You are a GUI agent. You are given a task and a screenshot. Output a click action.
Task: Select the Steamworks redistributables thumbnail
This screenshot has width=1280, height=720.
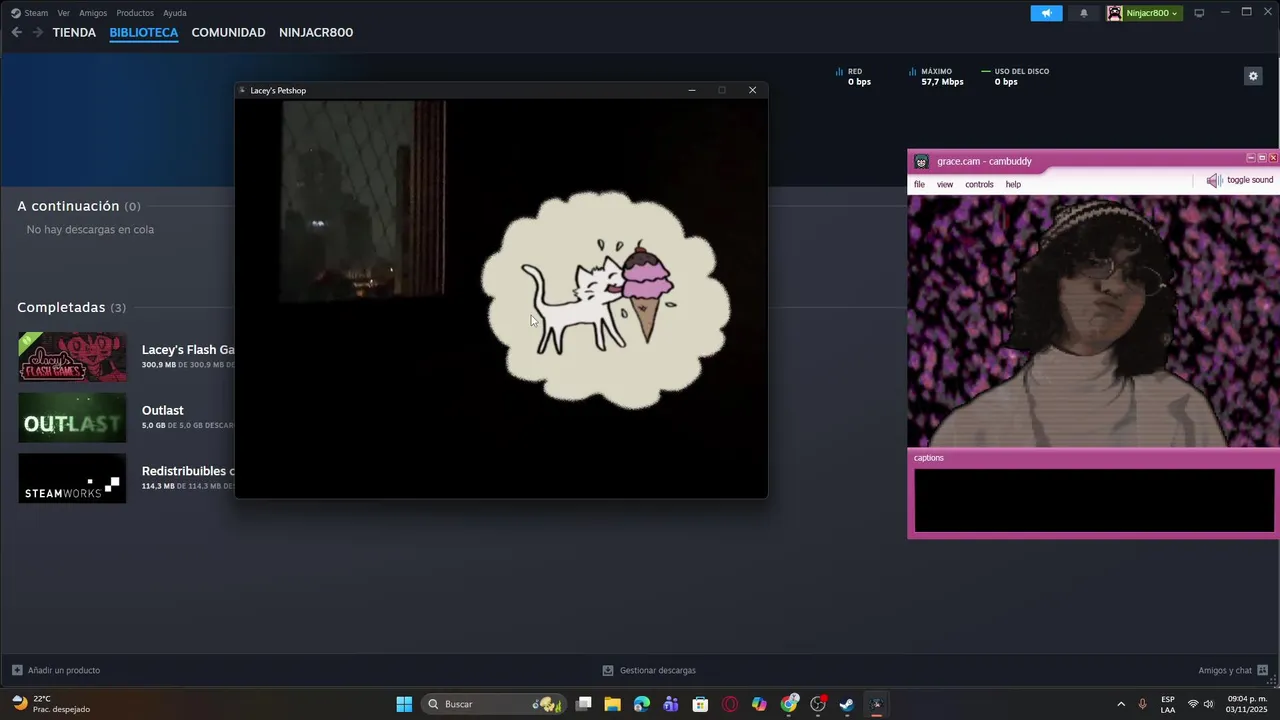72,479
